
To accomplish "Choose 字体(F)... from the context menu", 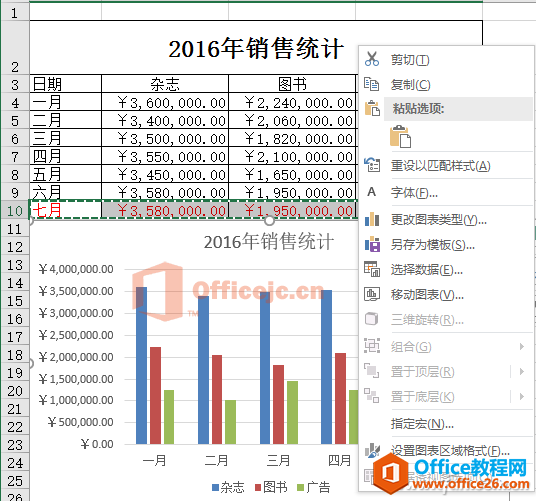I will 414,193.
